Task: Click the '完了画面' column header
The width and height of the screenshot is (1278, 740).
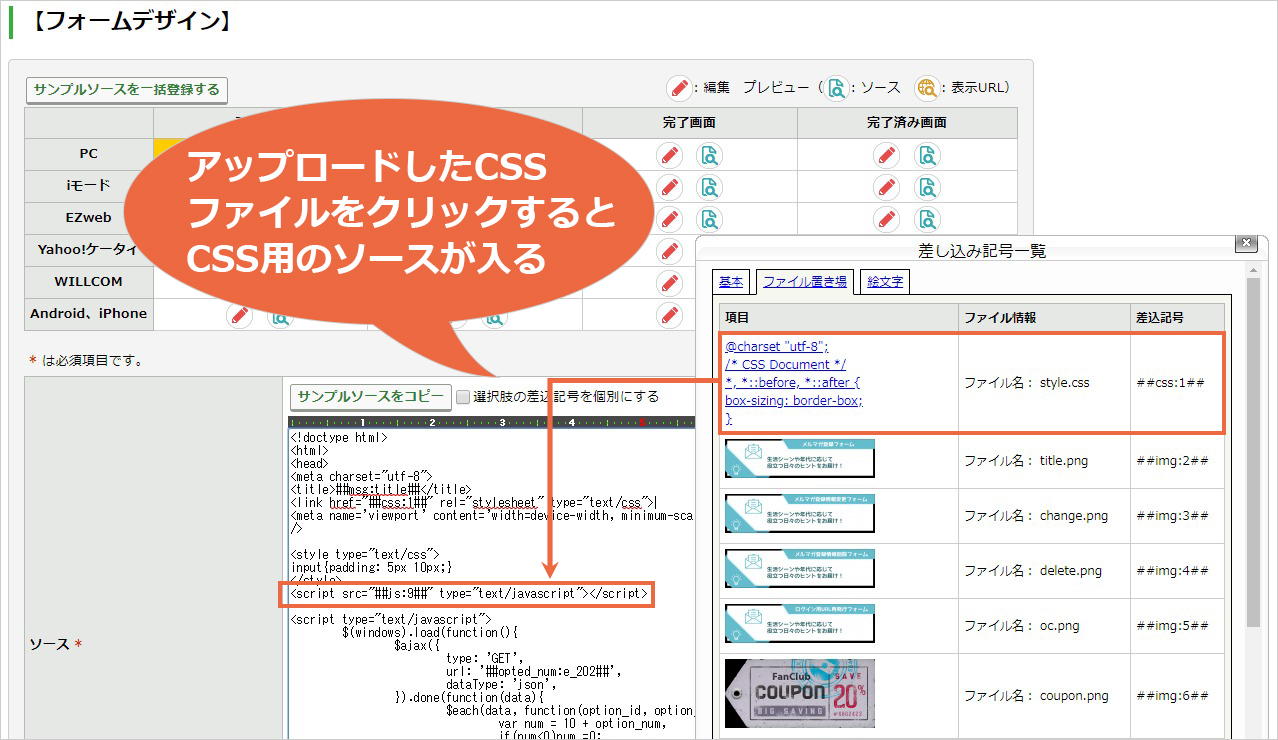Action: coord(689,123)
